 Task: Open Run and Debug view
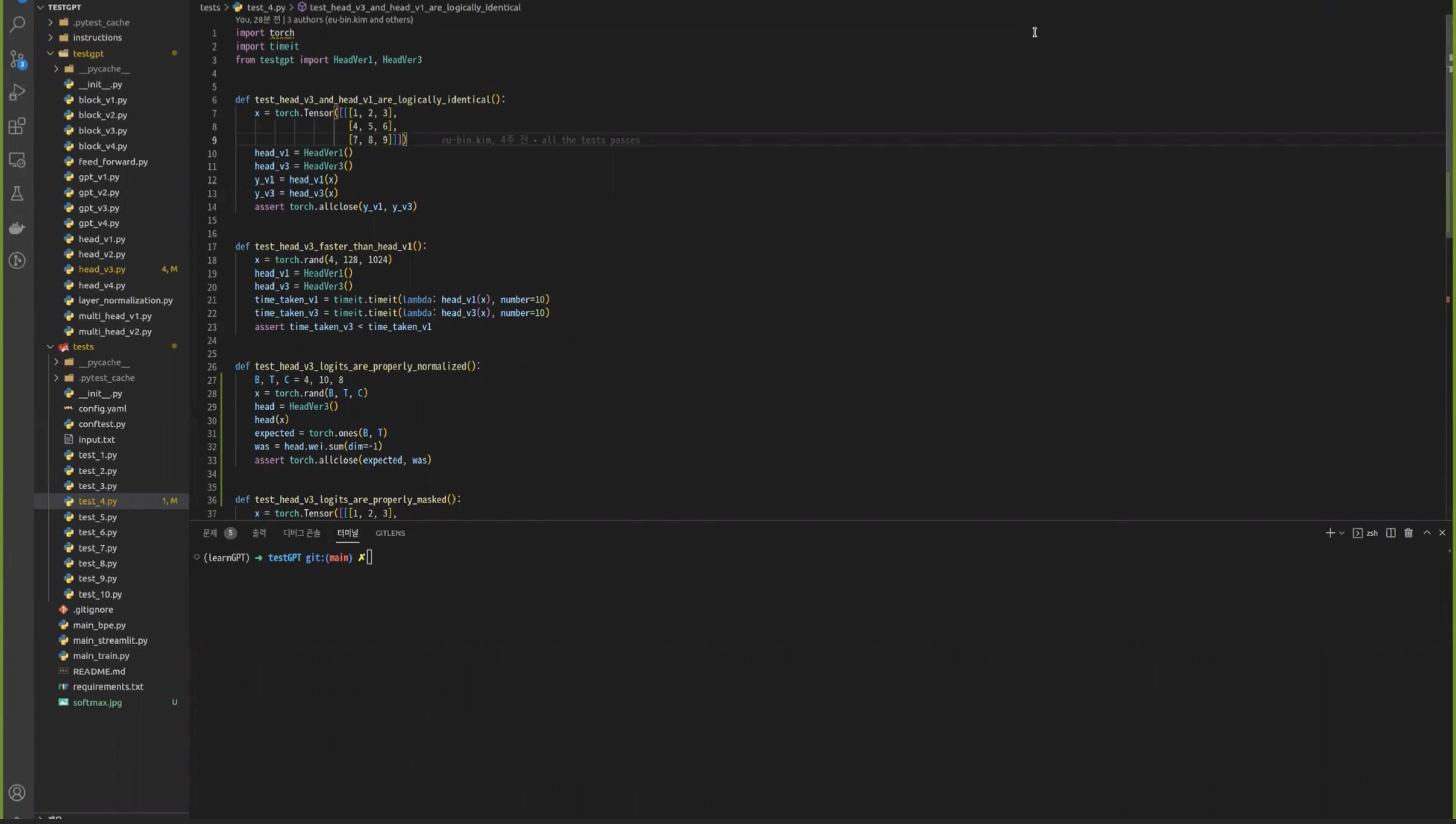tap(17, 92)
